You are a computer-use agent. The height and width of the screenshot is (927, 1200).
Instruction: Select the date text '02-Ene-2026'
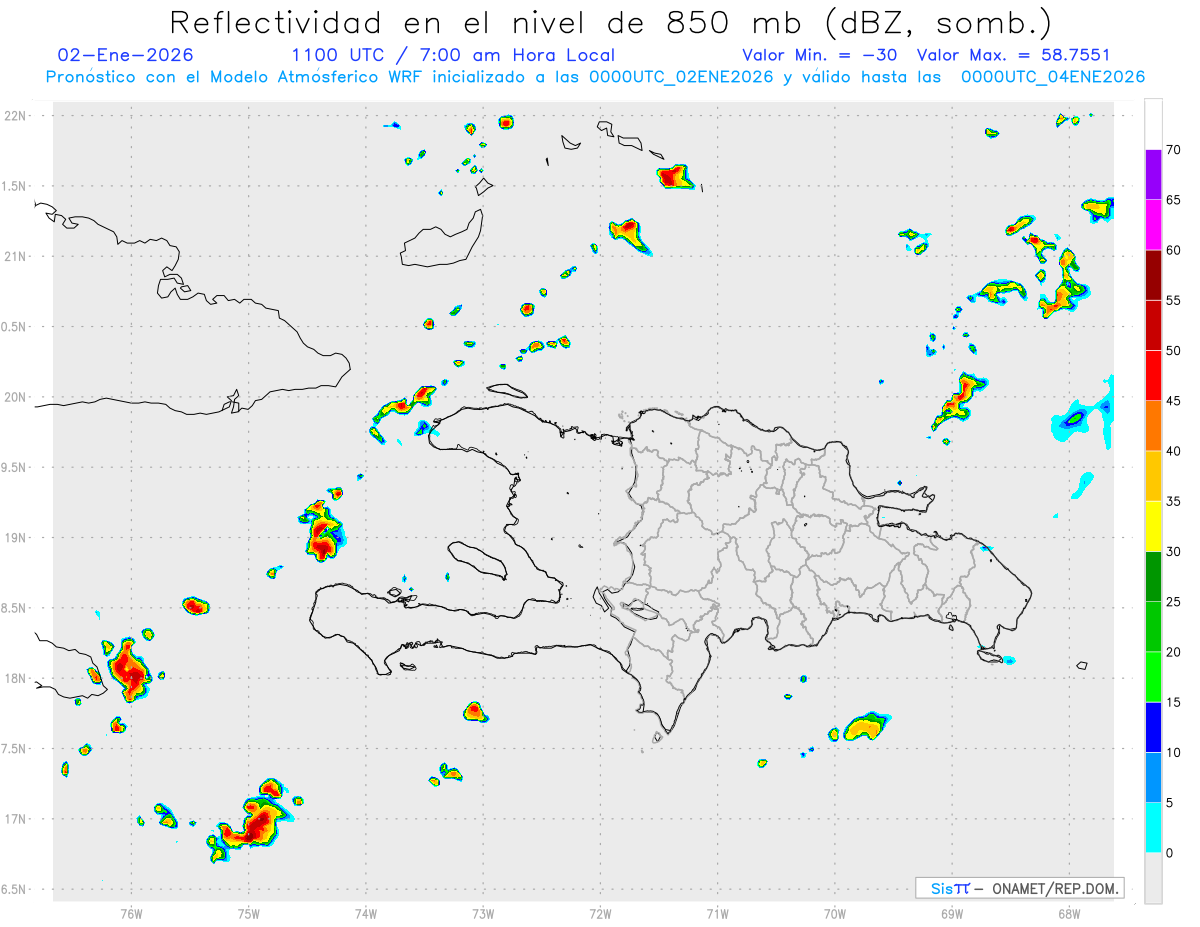[x=126, y=55]
